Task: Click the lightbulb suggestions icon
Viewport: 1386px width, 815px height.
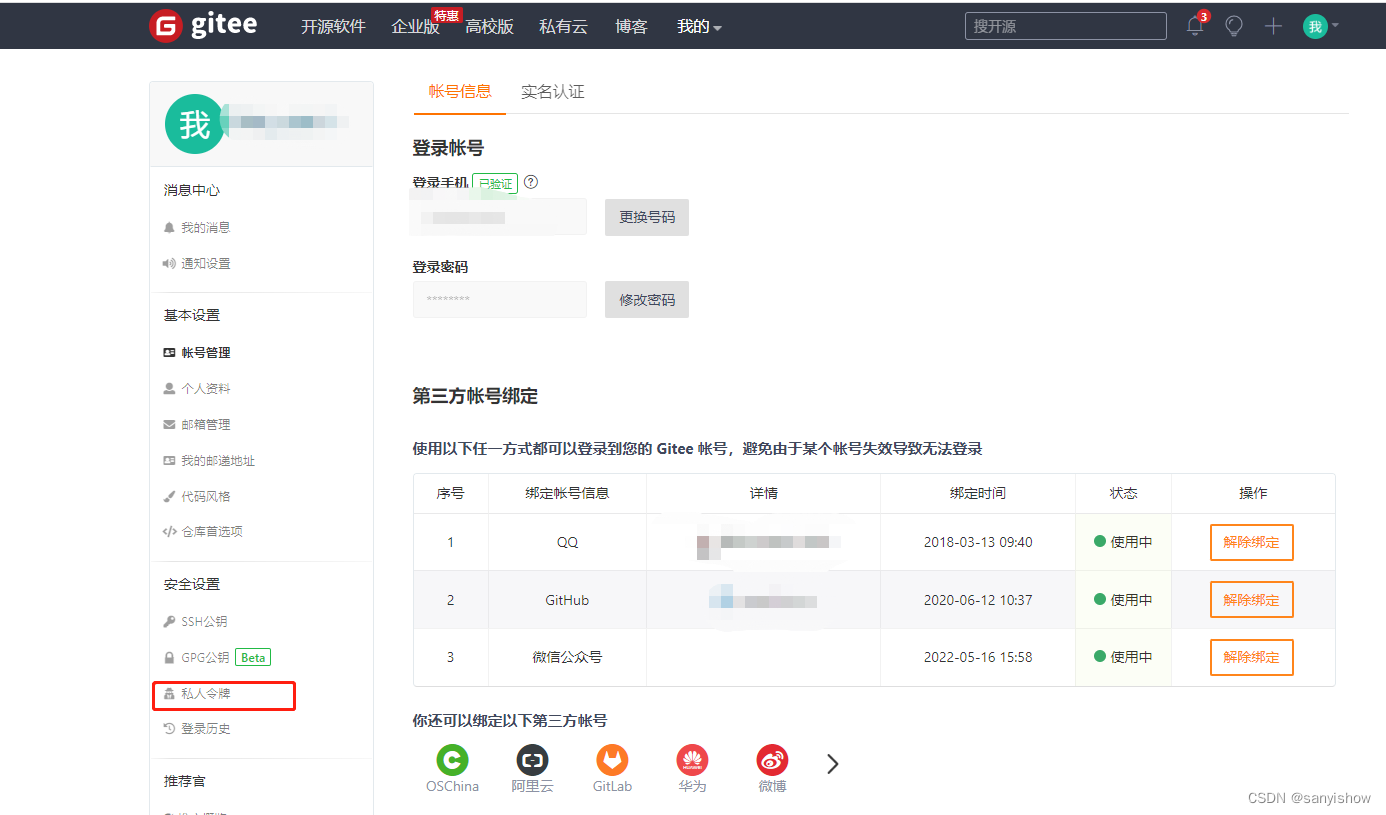Action: 1233,26
